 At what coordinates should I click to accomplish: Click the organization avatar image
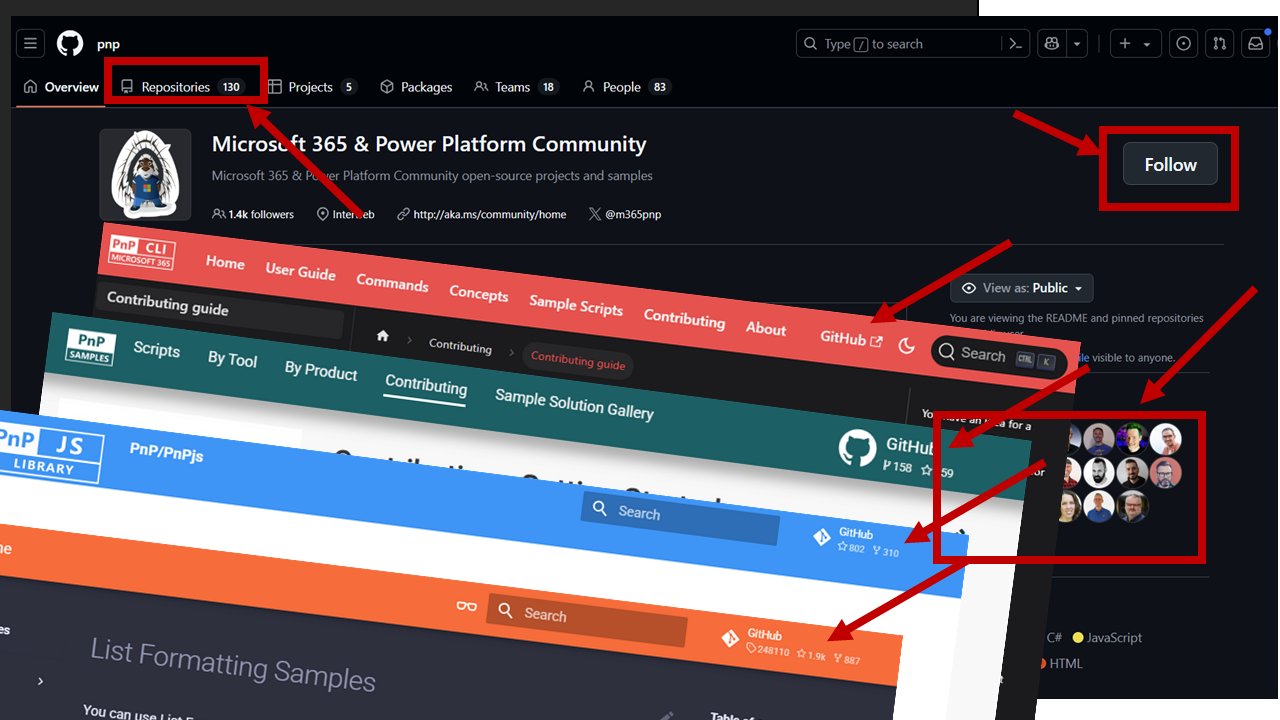[145, 174]
